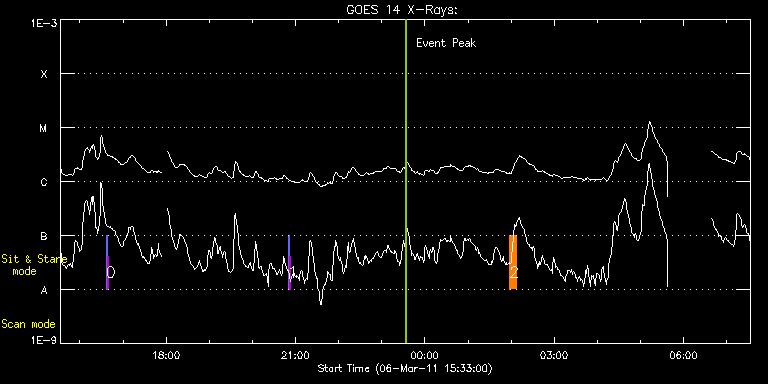The width and height of the screenshot is (768, 384).
Task: Click the M flare class axis label
Action: [x=44, y=128]
